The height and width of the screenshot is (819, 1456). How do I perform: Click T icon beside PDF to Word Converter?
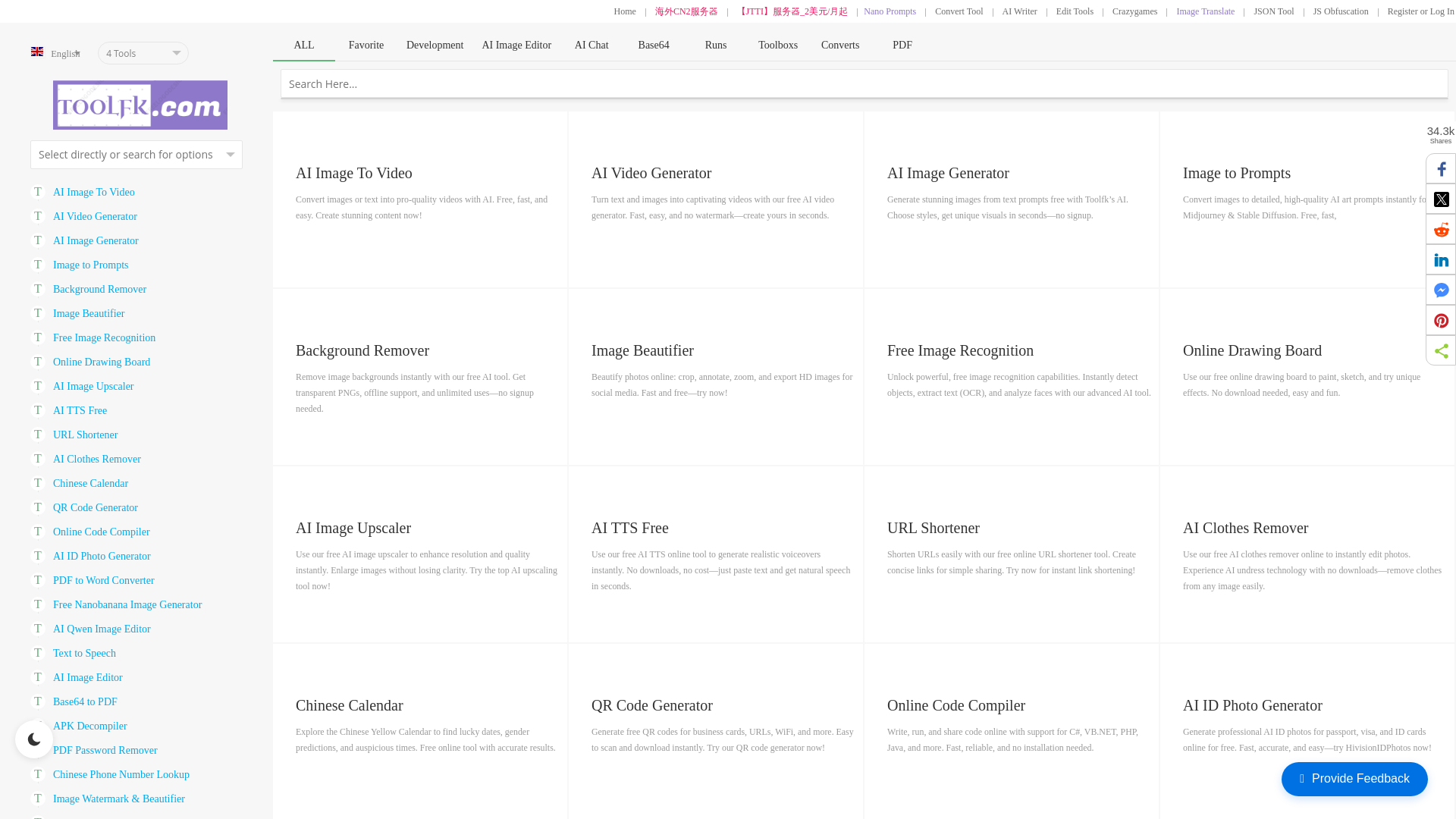(38, 580)
